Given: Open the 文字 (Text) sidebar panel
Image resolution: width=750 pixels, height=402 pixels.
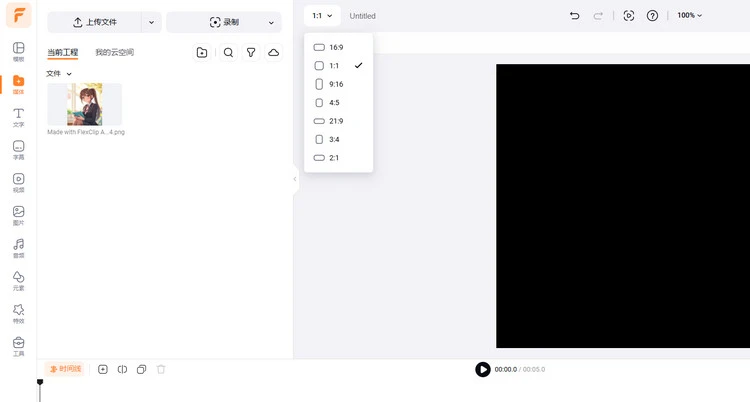Looking at the screenshot, I should tap(18, 117).
